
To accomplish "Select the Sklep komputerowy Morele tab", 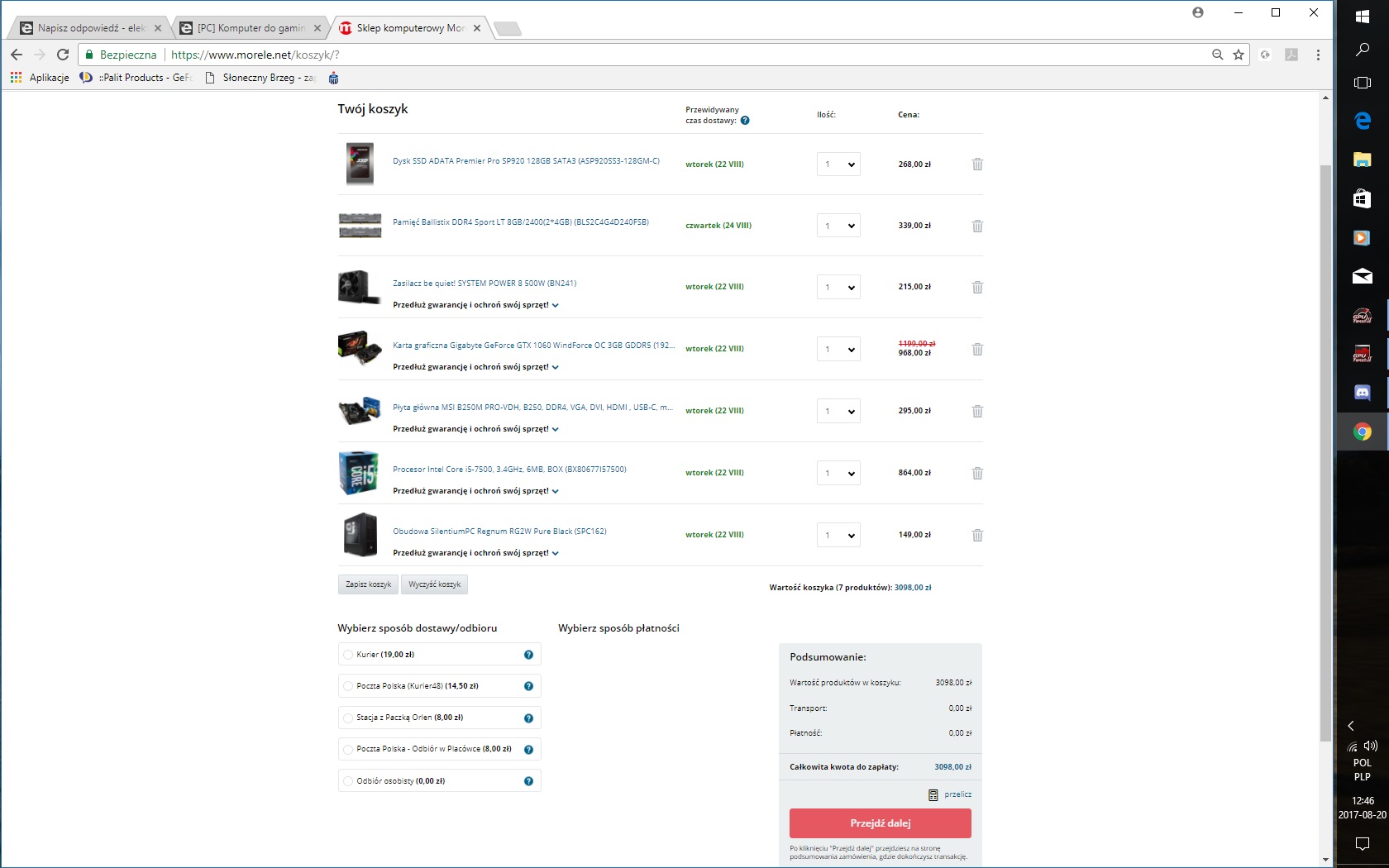I will (x=410, y=28).
